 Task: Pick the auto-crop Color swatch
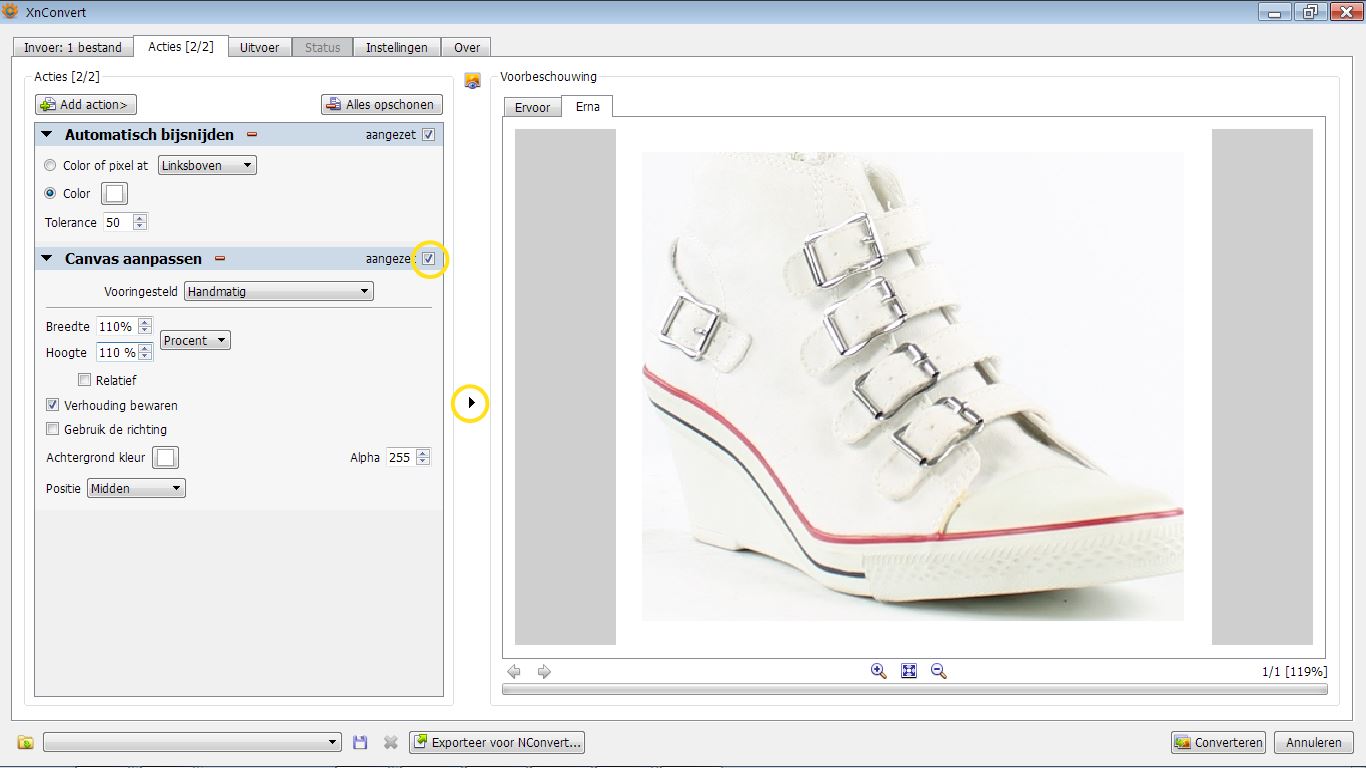click(115, 194)
